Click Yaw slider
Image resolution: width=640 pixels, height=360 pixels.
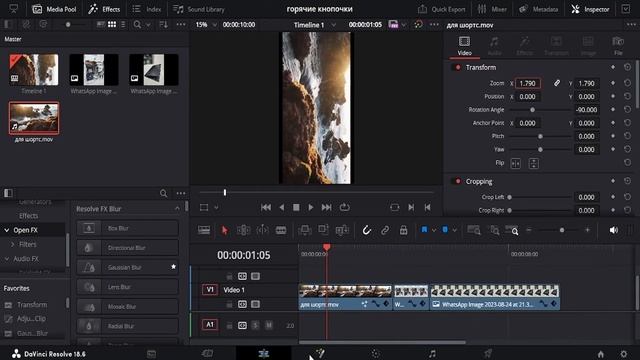coord(540,149)
